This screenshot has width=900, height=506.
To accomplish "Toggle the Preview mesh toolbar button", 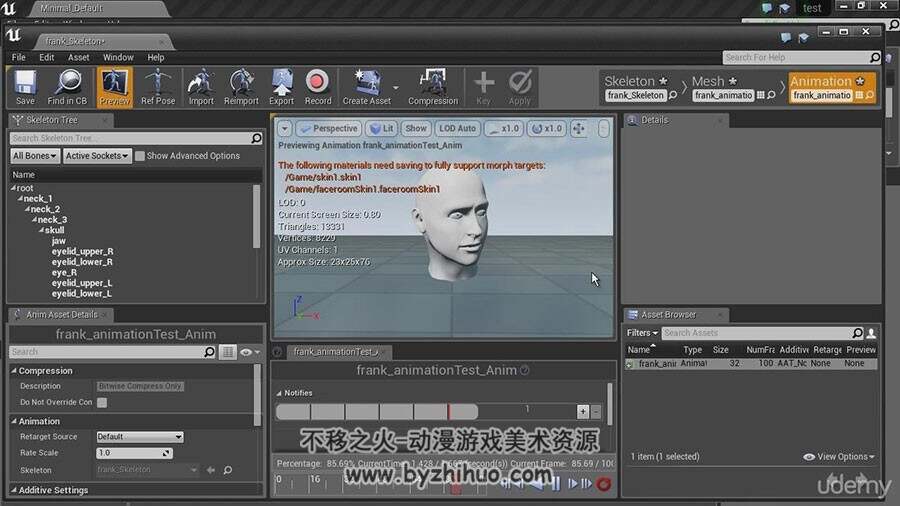I will 114,87.
